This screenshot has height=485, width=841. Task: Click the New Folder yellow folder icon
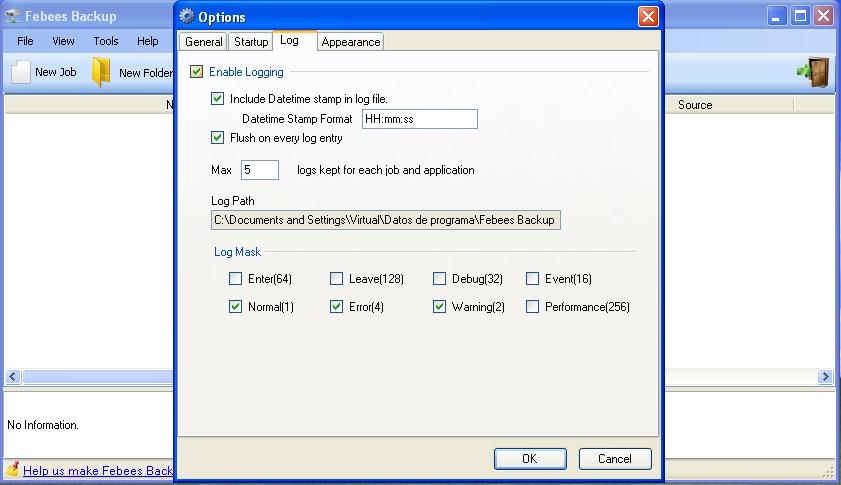click(101, 72)
